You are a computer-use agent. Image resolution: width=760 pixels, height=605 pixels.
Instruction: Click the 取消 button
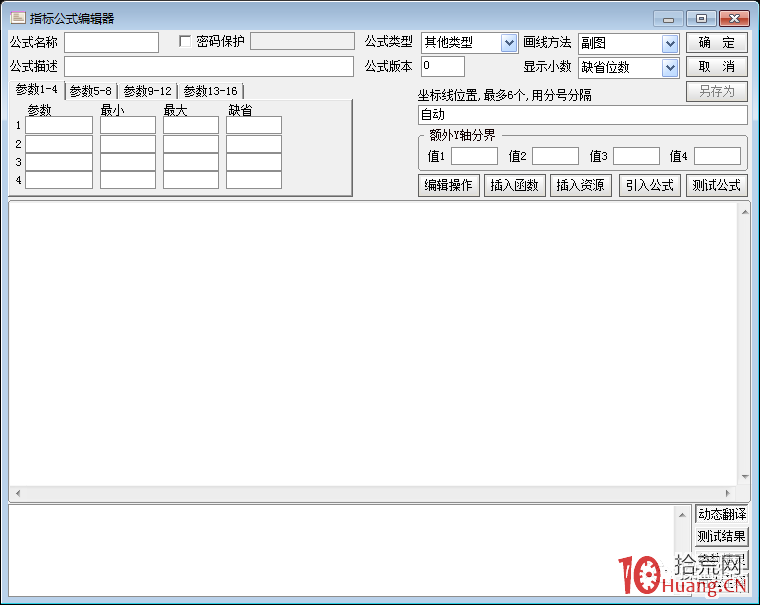point(717,67)
